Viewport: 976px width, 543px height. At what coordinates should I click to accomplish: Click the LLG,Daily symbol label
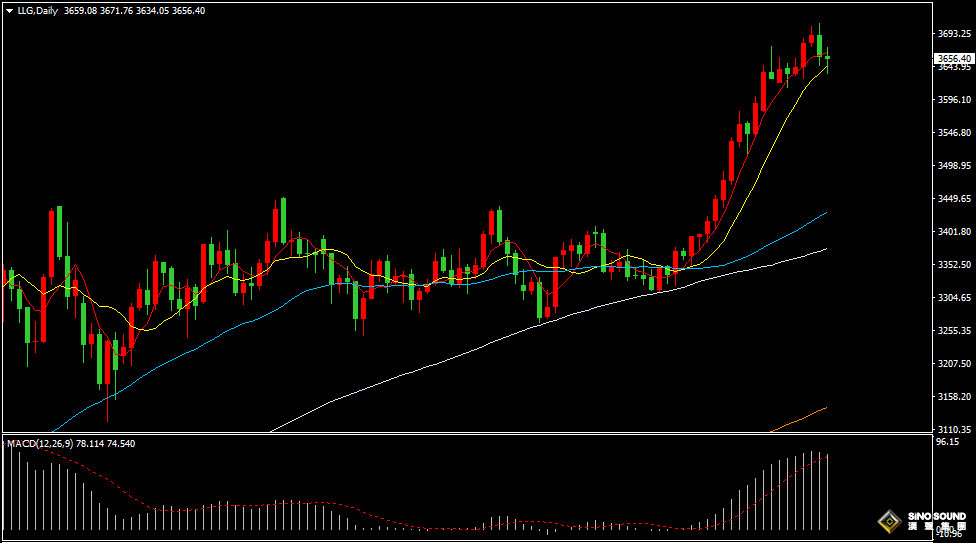37,11
